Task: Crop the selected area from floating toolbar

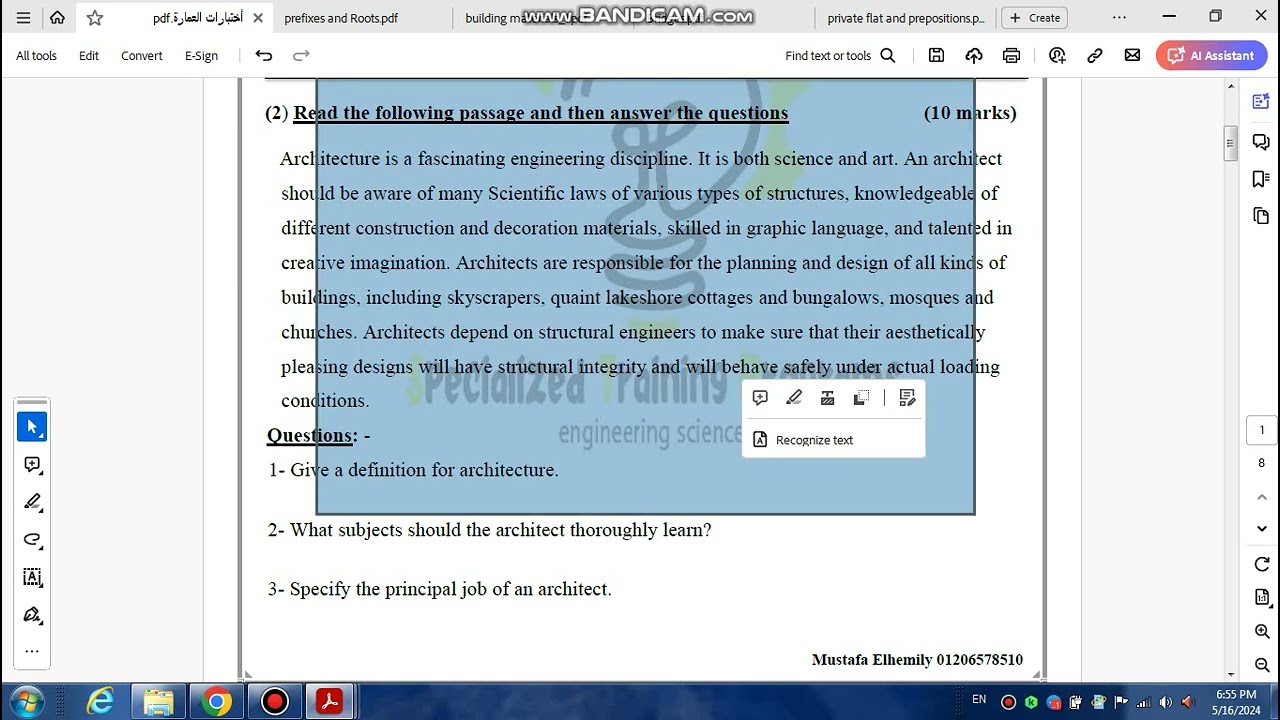Action: (x=861, y=398)
